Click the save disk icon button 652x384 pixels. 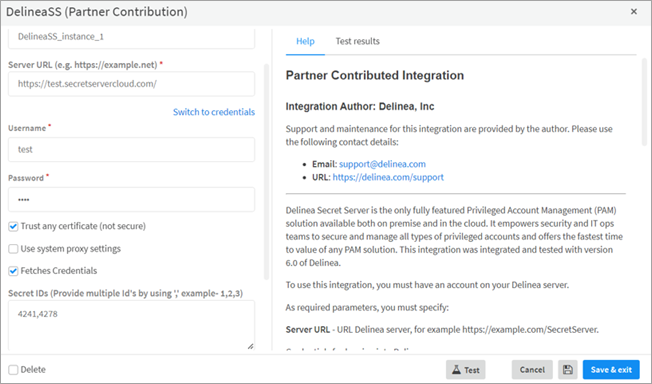568,369
